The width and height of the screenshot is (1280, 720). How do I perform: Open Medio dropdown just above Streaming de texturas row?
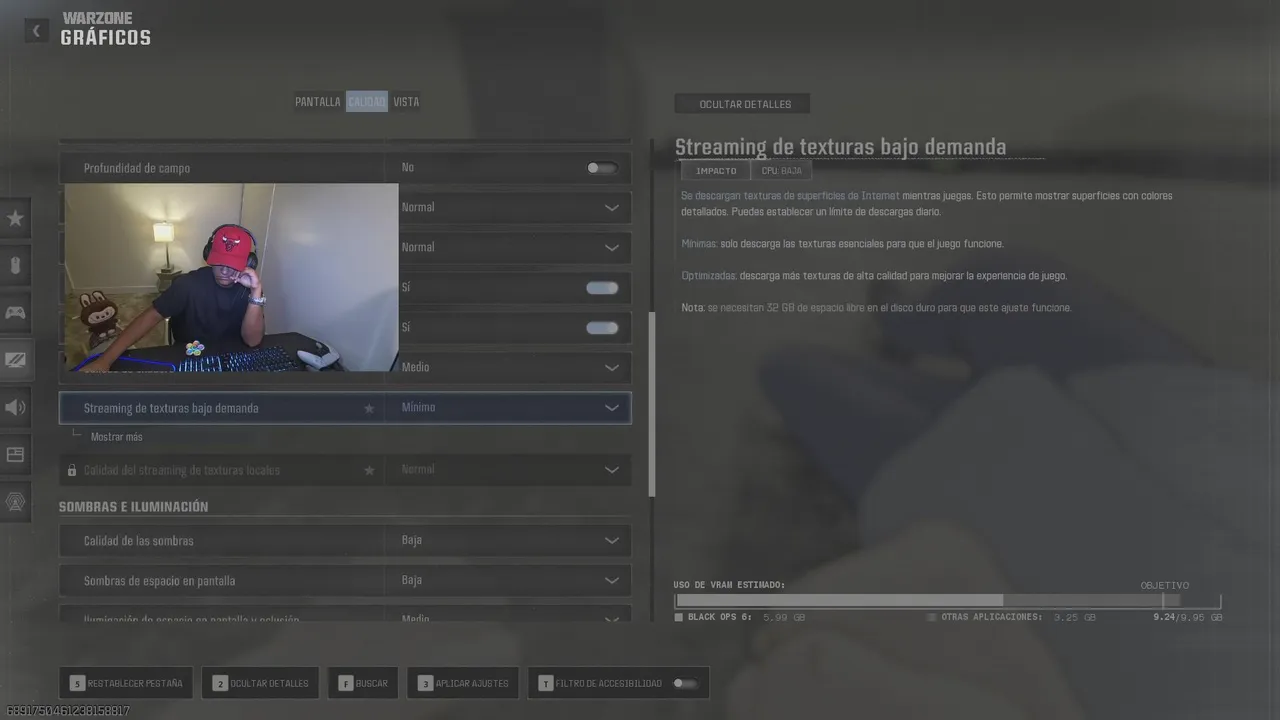pyautogui.click(x=508, y=367)
